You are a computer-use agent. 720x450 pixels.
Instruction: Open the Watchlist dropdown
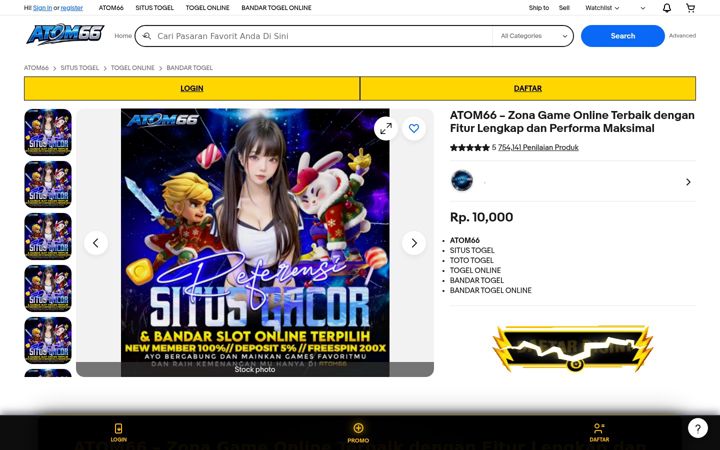602,8
